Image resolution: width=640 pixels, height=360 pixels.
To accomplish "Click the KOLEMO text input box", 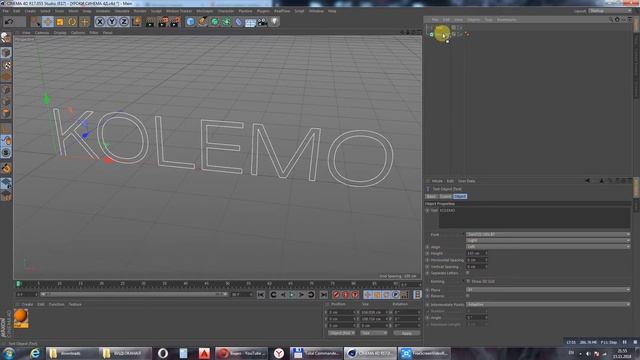I will (534, 218).
